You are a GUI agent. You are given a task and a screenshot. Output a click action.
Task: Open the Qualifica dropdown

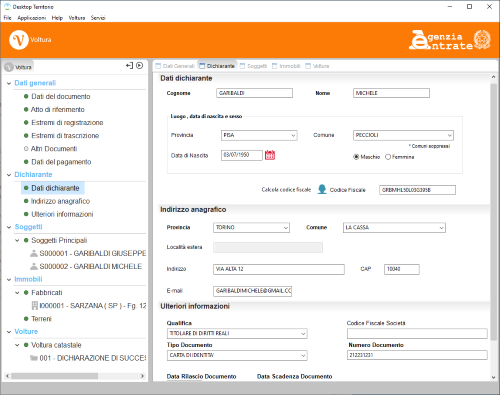[x=237, y=333]
